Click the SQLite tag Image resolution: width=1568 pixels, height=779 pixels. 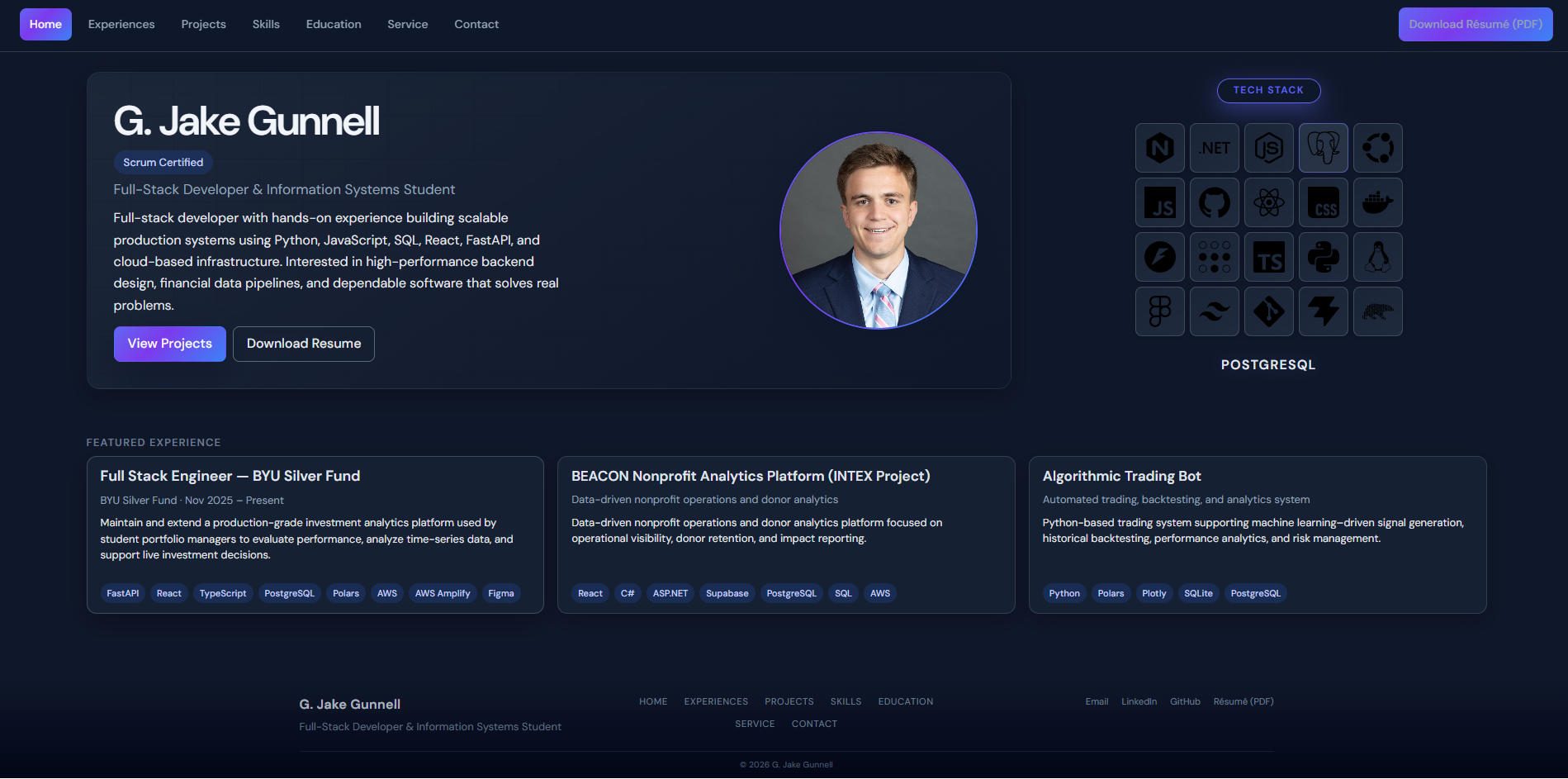click(x=1198, y=593)
